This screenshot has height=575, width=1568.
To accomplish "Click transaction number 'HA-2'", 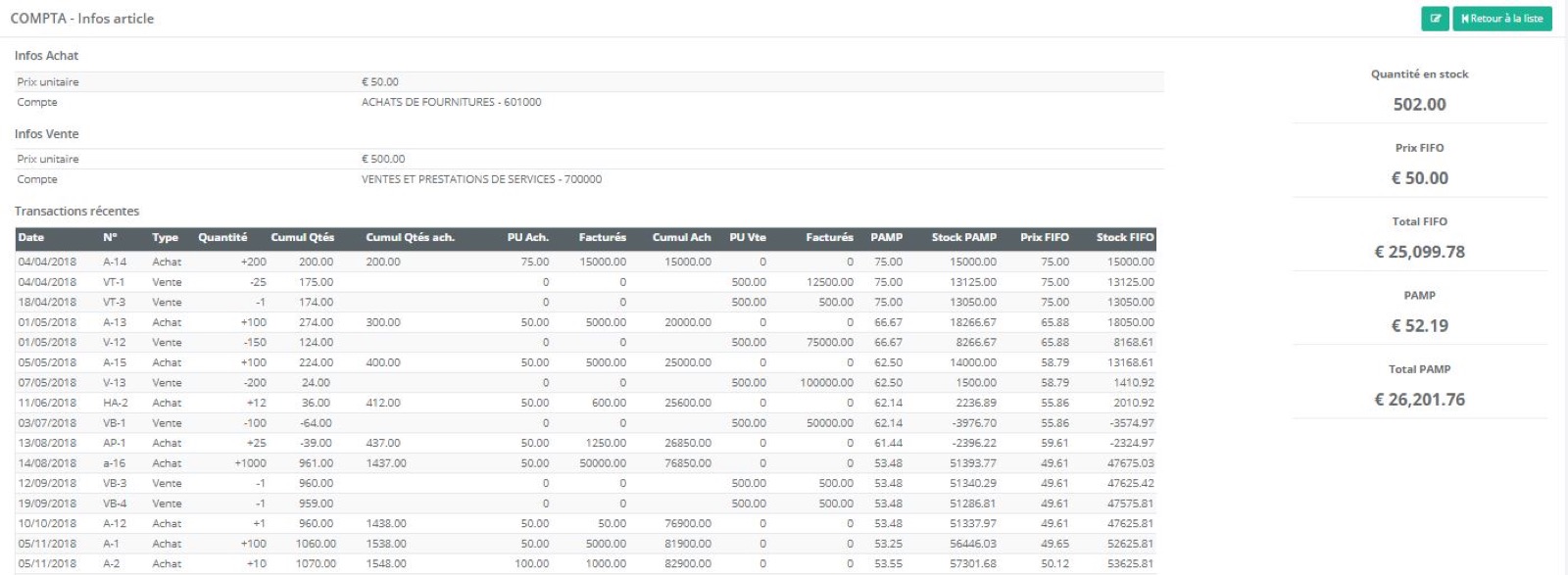I will point(116,403).
